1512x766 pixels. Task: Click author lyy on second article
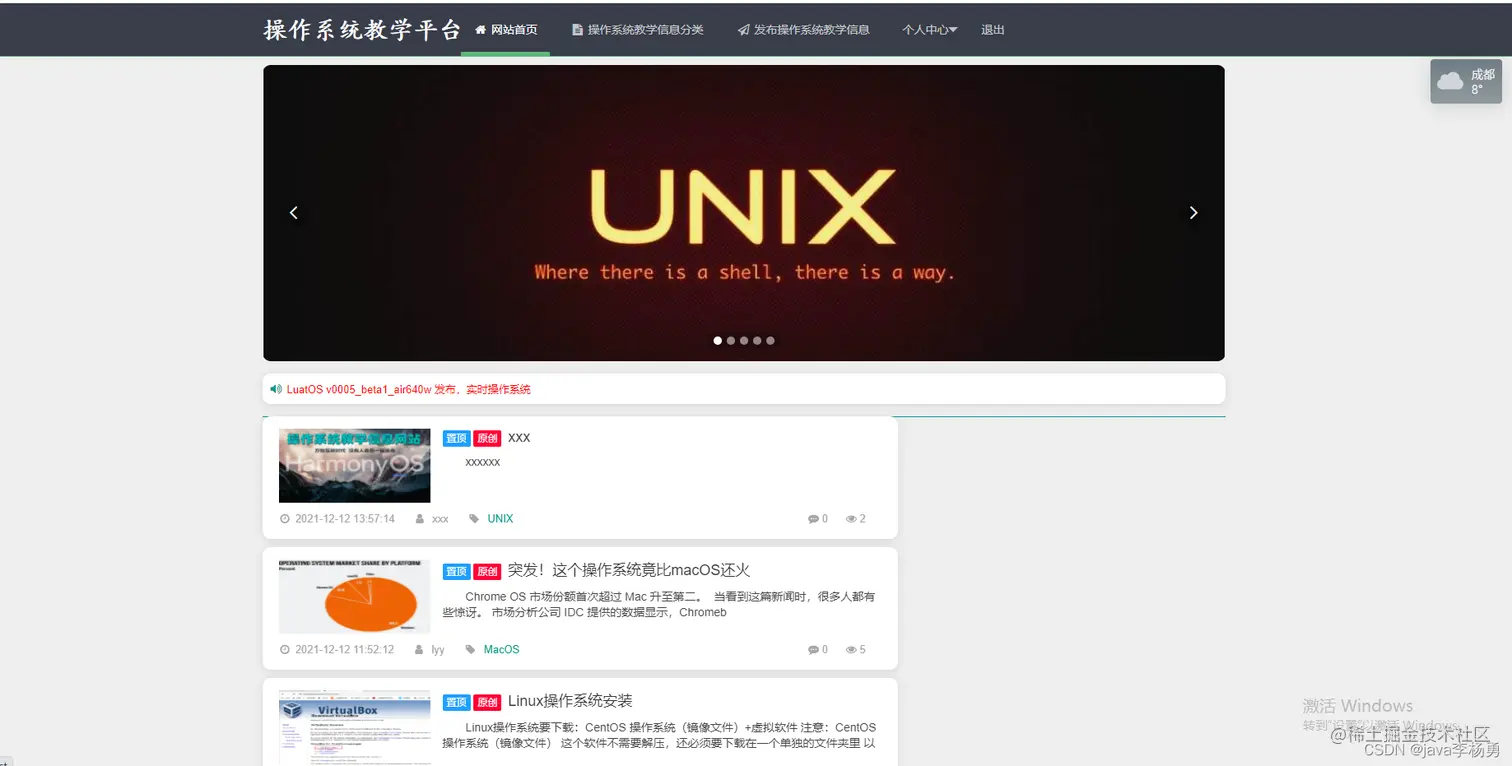[438, 650]
